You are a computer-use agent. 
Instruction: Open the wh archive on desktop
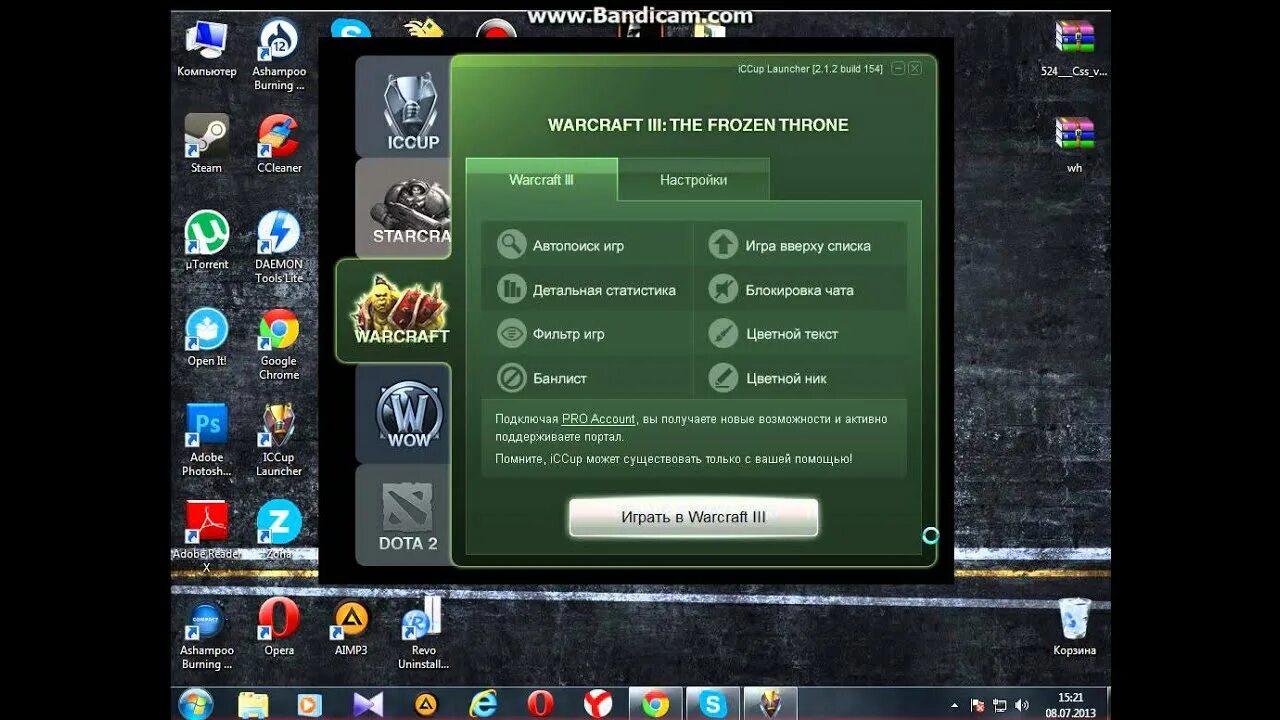click(x=1075, y=144)
